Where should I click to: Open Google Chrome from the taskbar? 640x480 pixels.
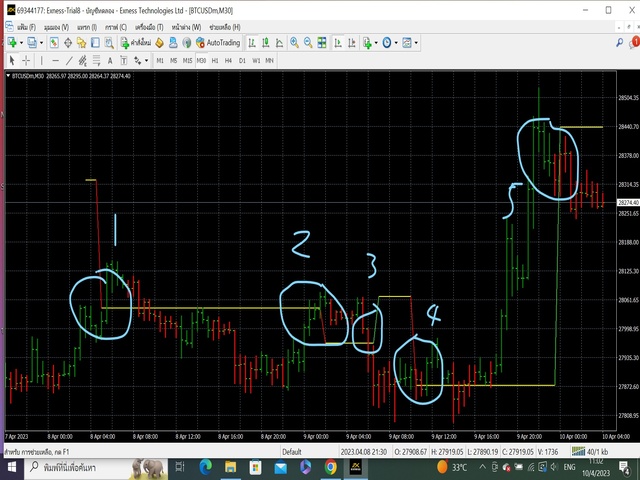(x=330, y=467)
